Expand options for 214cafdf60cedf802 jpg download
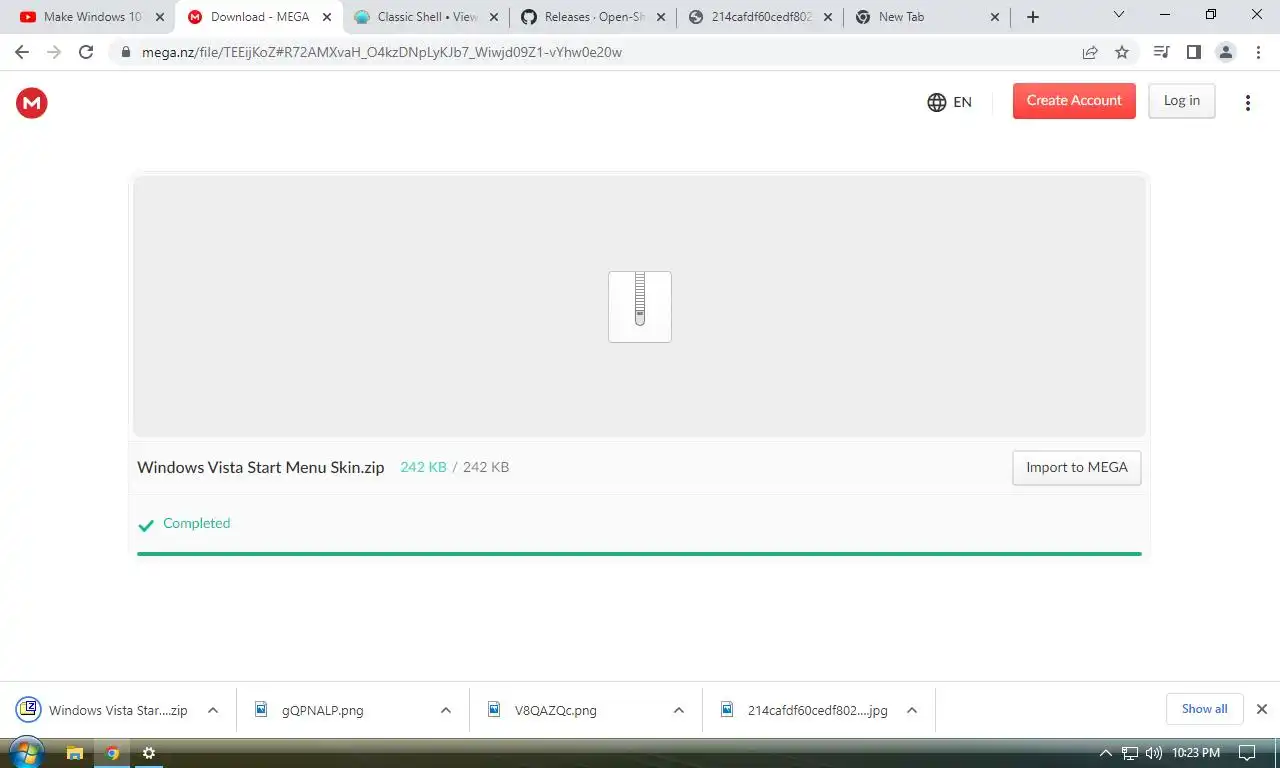The width and height of the screenshot is (1280, 768). point(912,710)
